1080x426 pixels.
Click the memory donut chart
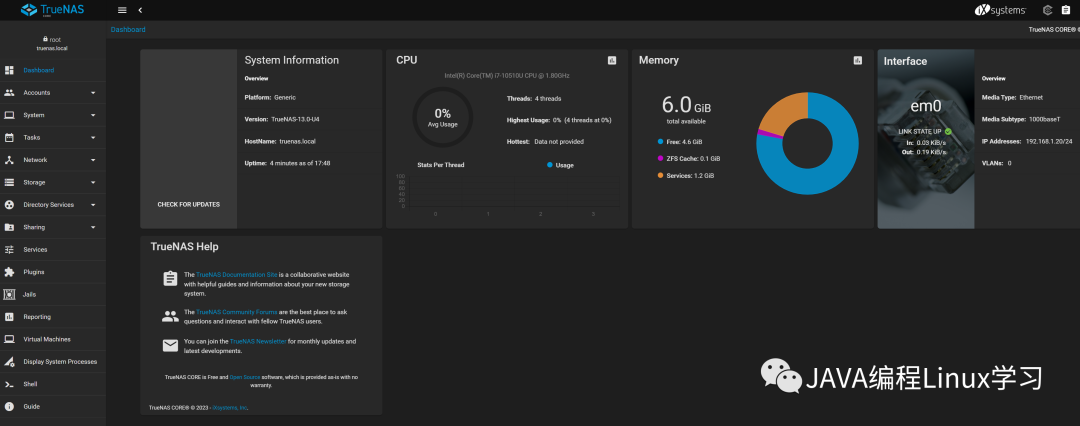(x=807, y=143)
